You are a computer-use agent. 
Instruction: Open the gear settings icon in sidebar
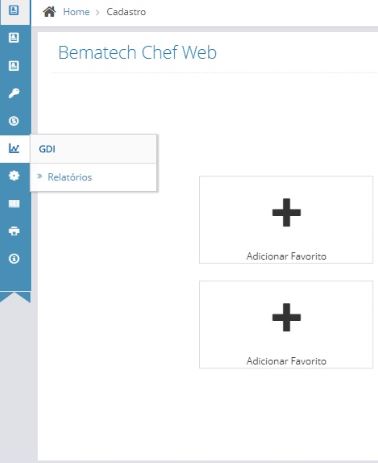(14, 176)
